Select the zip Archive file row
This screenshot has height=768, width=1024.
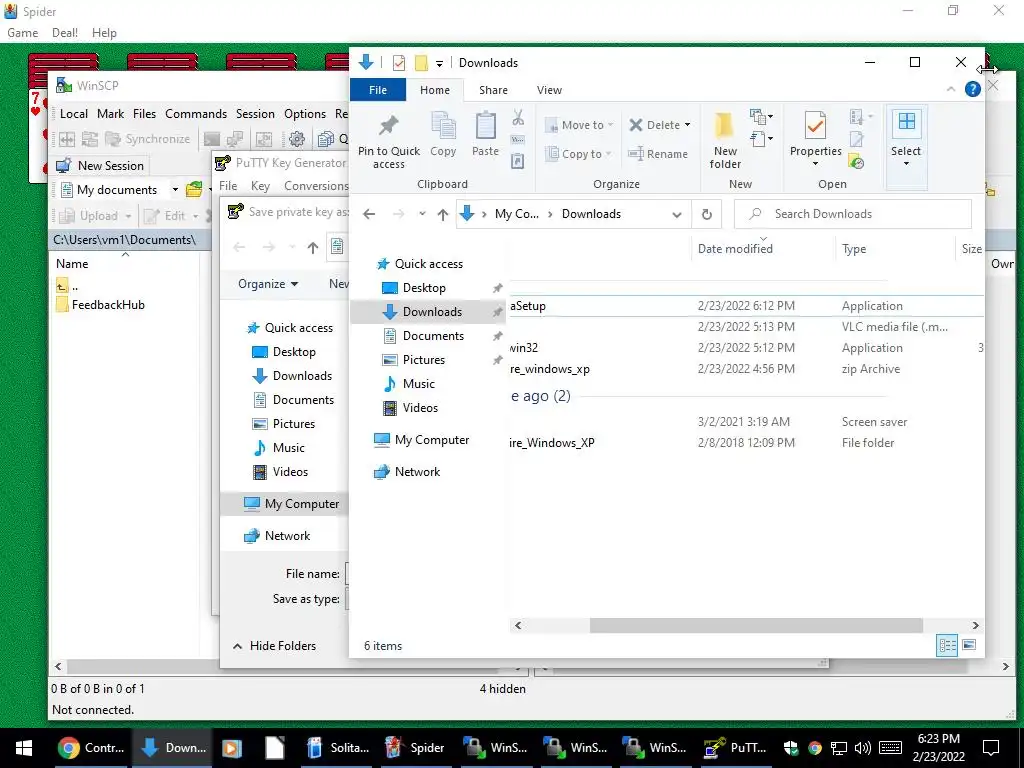[744, 369]
